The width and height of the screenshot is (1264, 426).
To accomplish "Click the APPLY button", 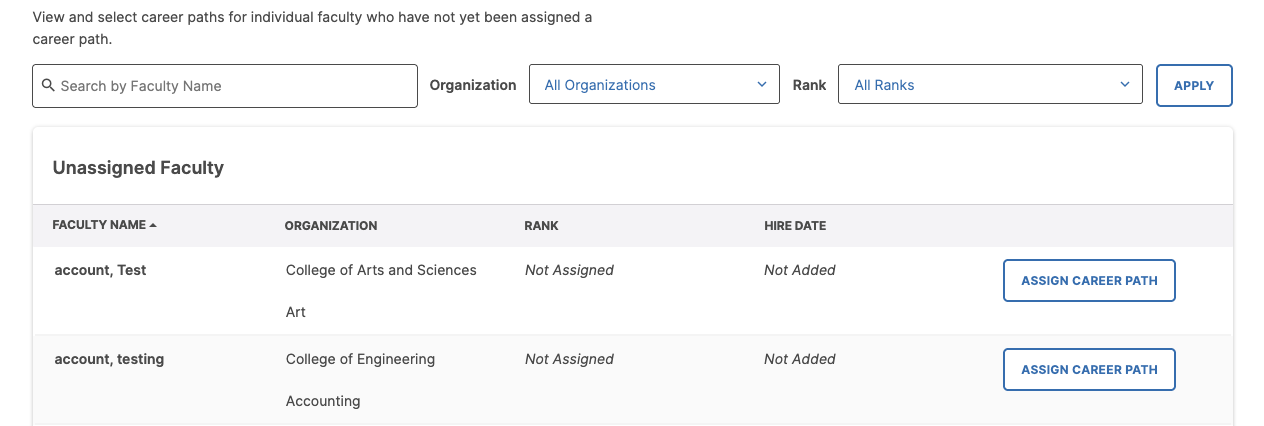I will point(1194,86).
